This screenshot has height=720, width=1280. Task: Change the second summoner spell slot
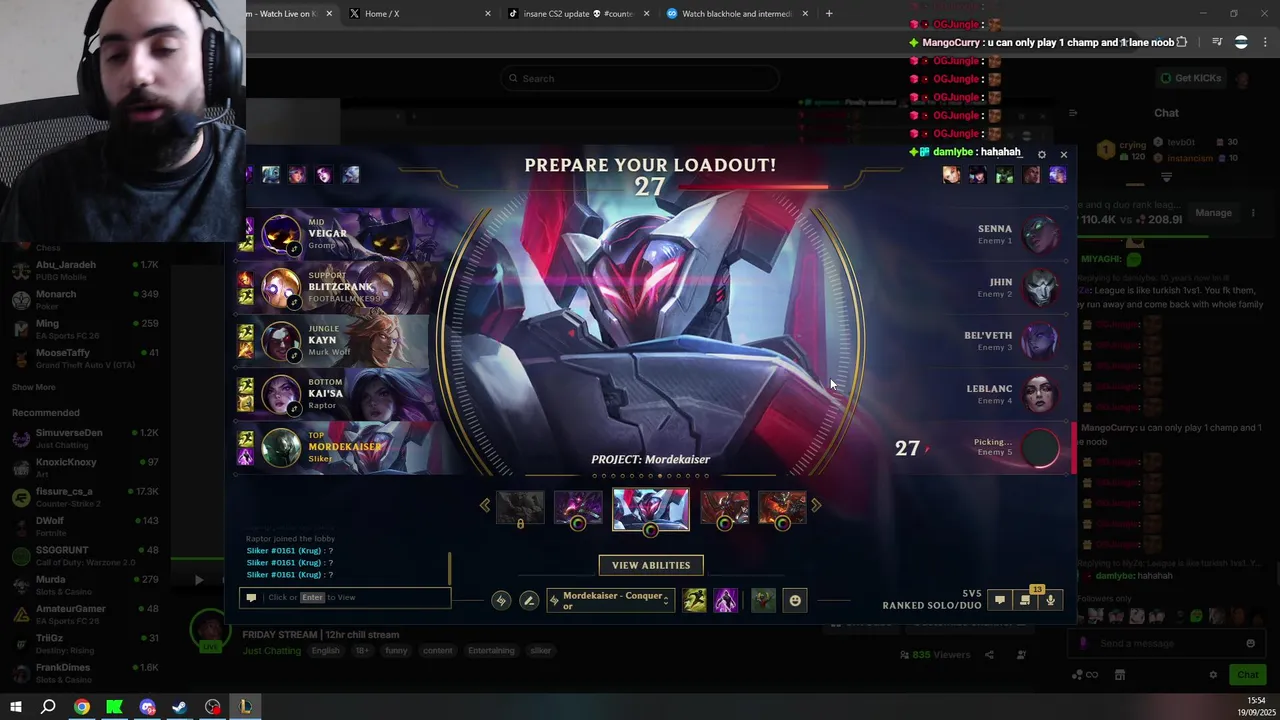pyautogui.click(x=725, y=600)
